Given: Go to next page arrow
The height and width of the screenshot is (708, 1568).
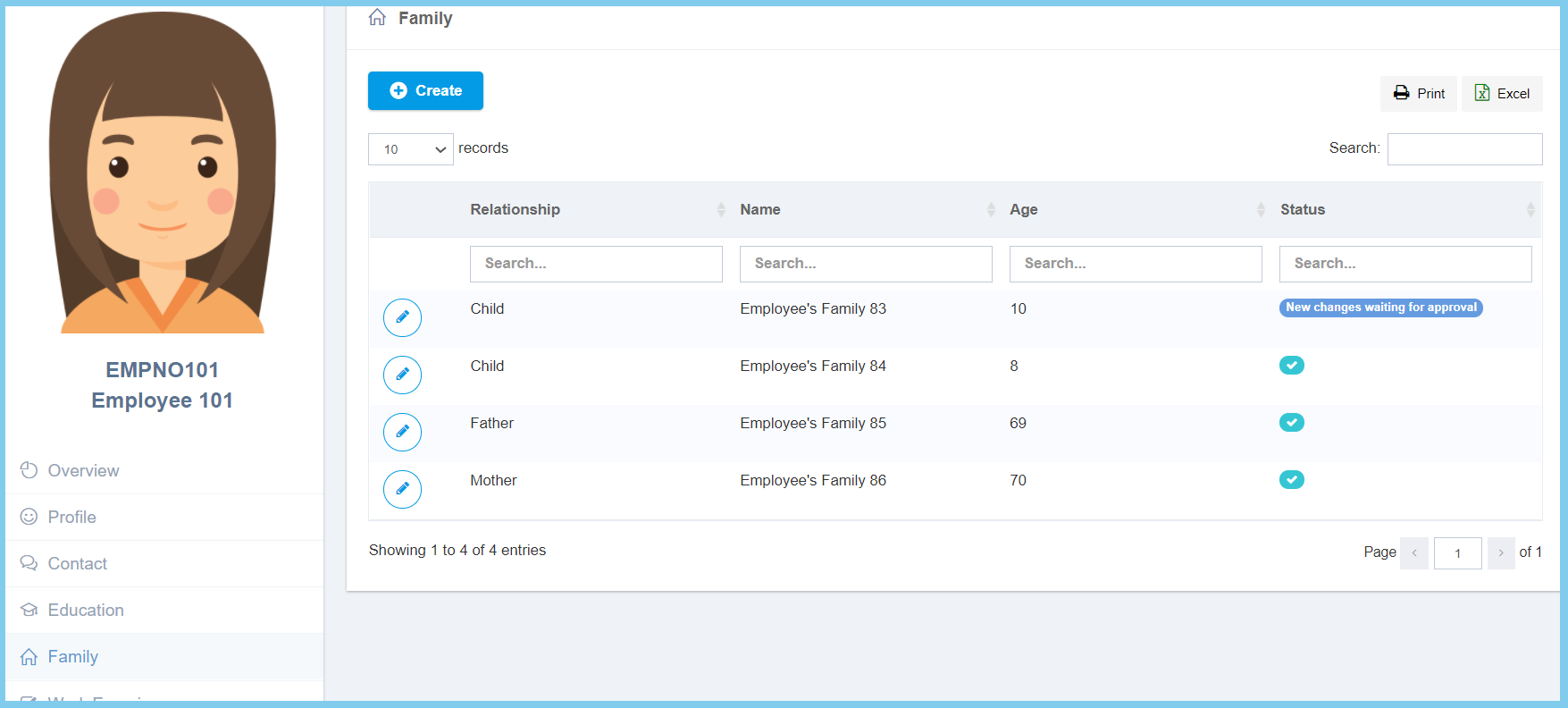Looking at the screenshot, I should 1500,553.
